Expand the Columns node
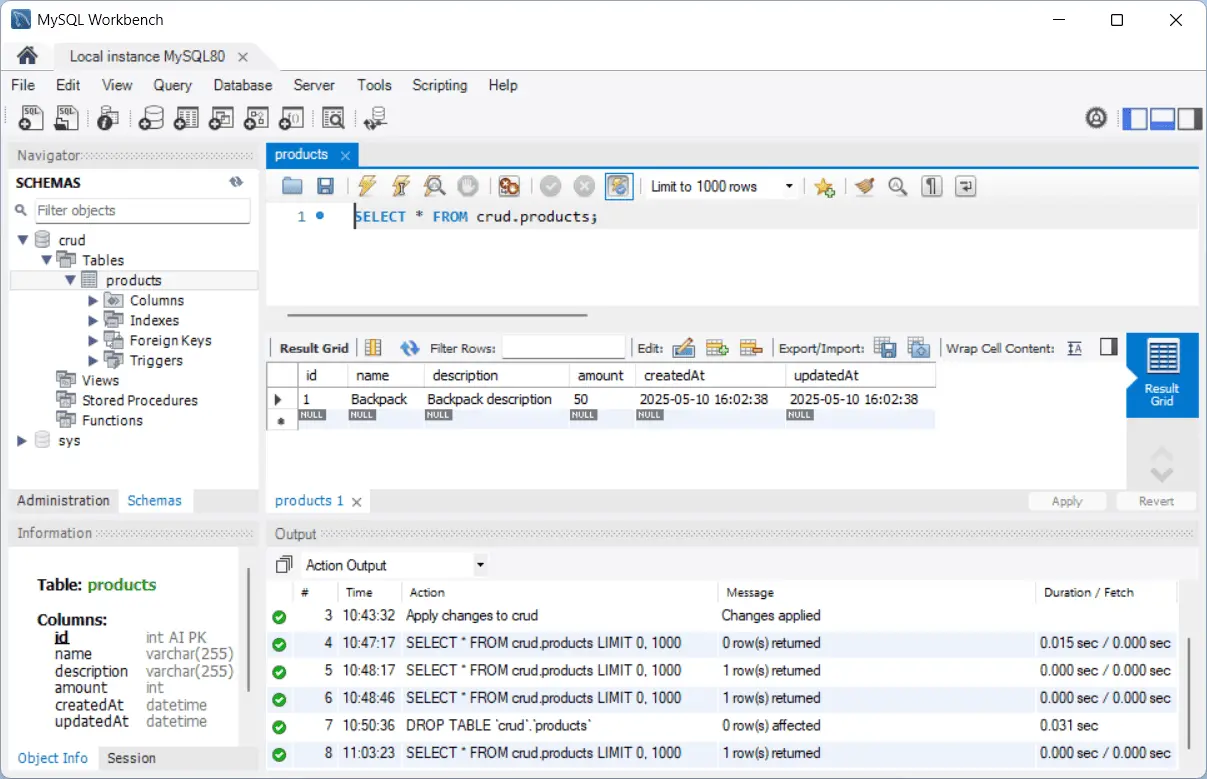This screenshot has width=1207, height=779. click(93, 300)
